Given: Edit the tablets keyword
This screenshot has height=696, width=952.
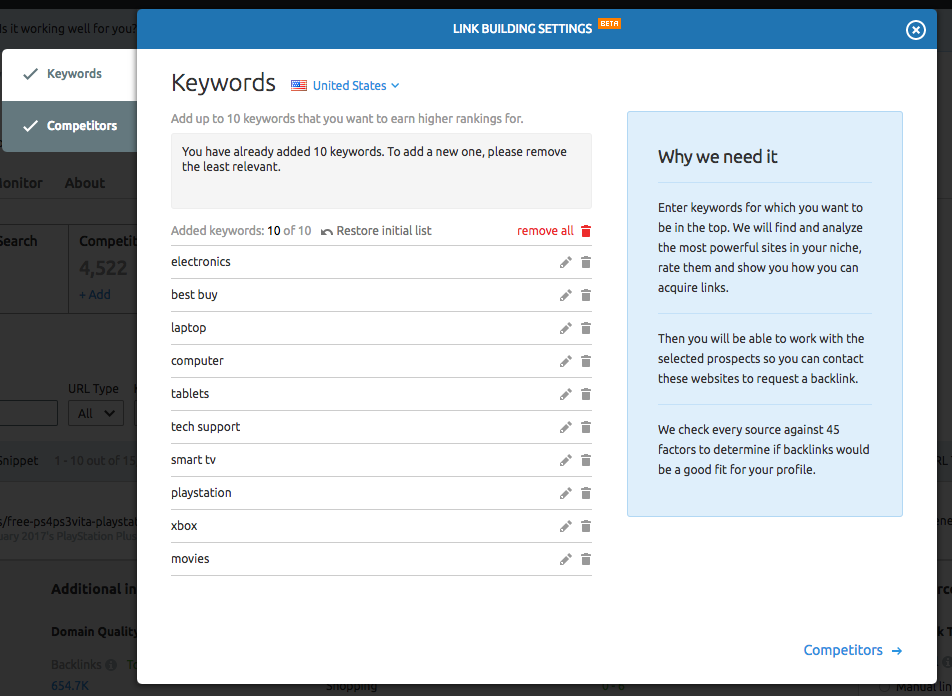Looking at the screenshot, I should click(565, 394).
